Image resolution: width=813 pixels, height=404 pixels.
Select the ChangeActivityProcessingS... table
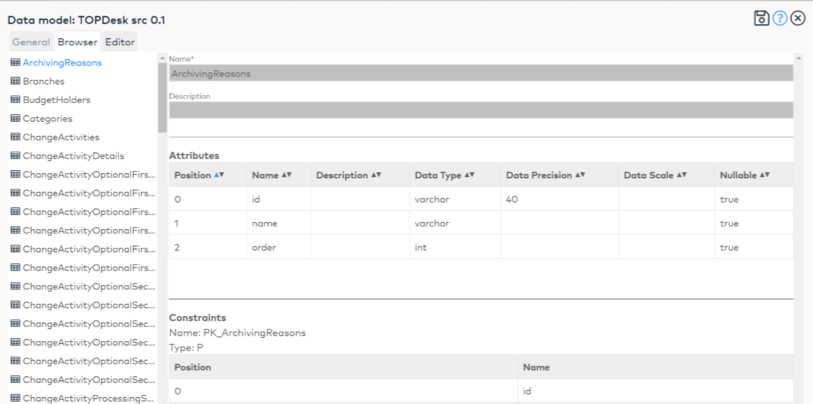point(89,398)
